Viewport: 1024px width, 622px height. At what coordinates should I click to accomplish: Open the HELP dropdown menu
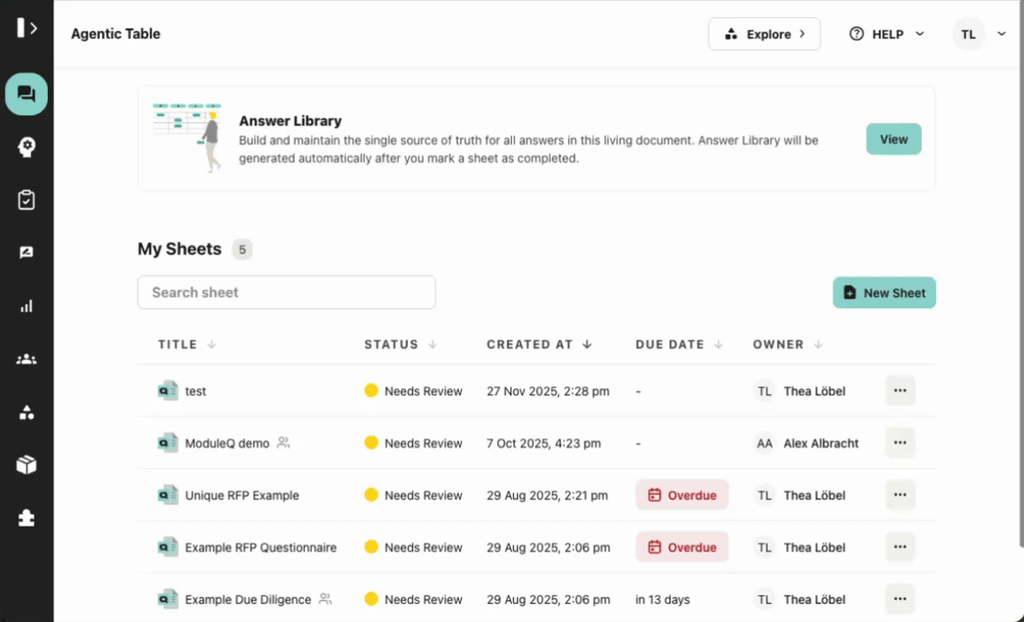(886, 34)
